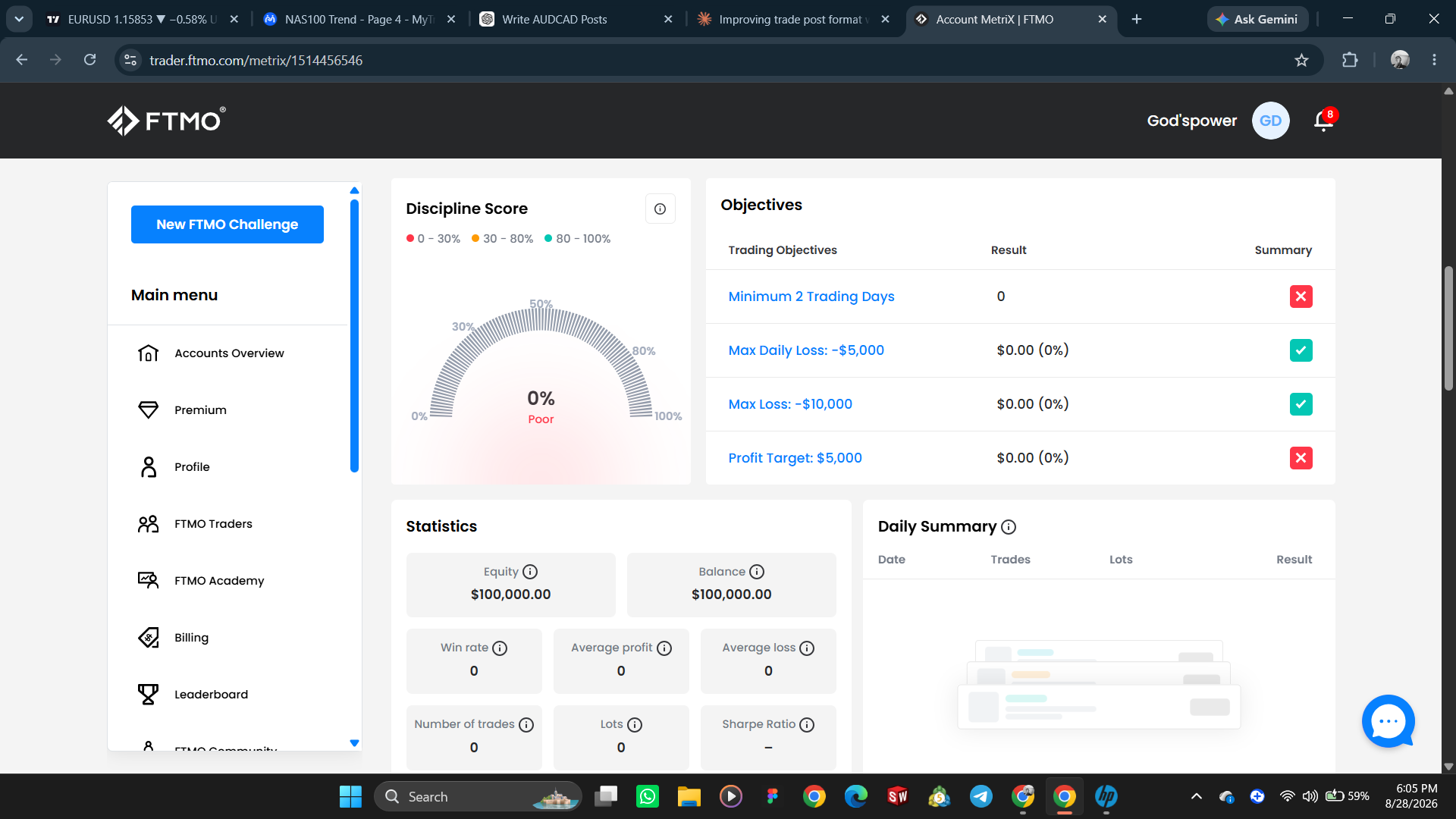
Task: Open Microsoft Edge from the taskbar
Action: 856,796
